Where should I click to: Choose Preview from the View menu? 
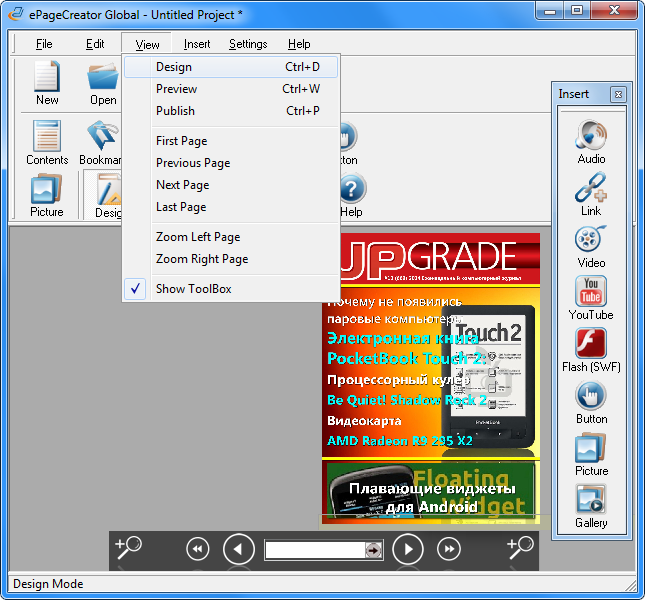pos(231,89)
